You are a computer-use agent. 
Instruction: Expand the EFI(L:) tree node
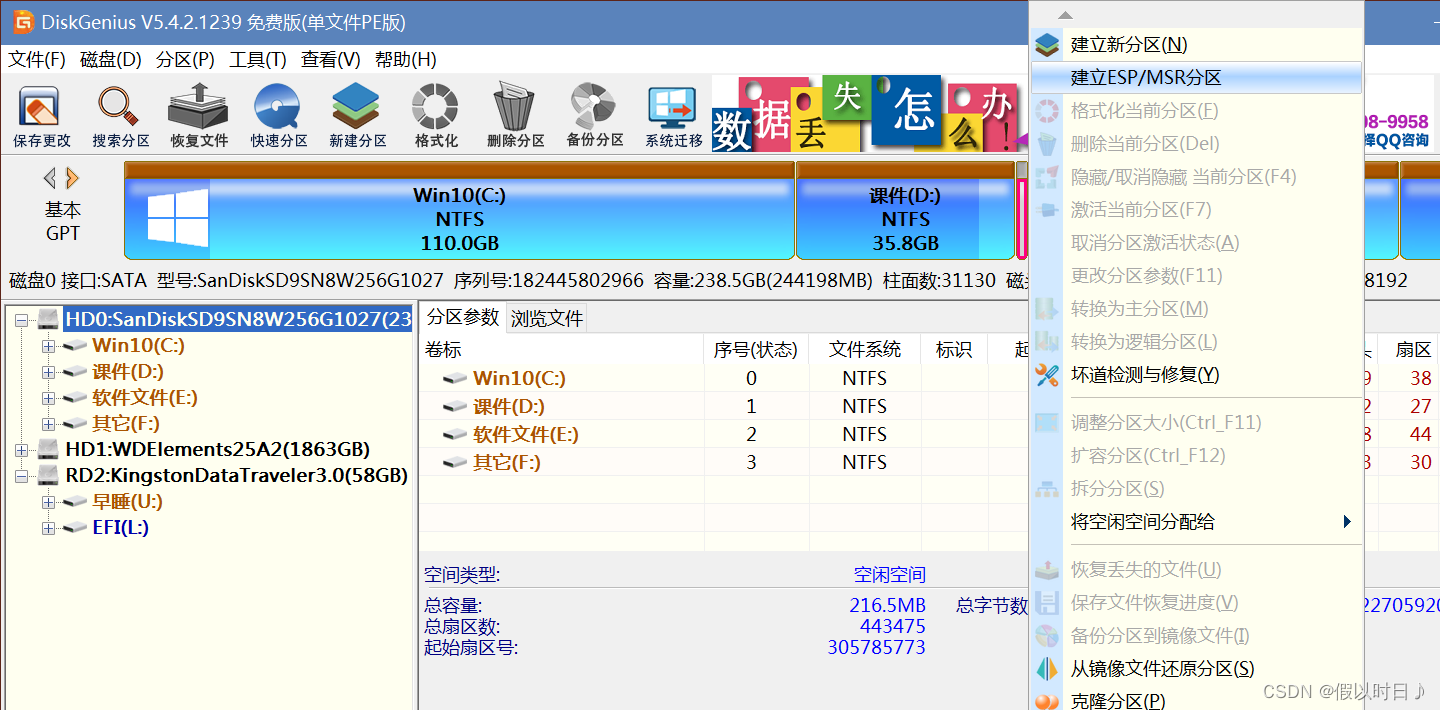coord(48,528)
